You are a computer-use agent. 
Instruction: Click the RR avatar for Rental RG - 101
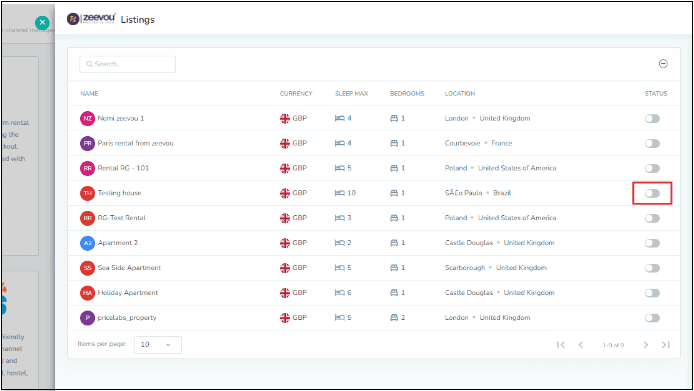[x=87, y=168]
